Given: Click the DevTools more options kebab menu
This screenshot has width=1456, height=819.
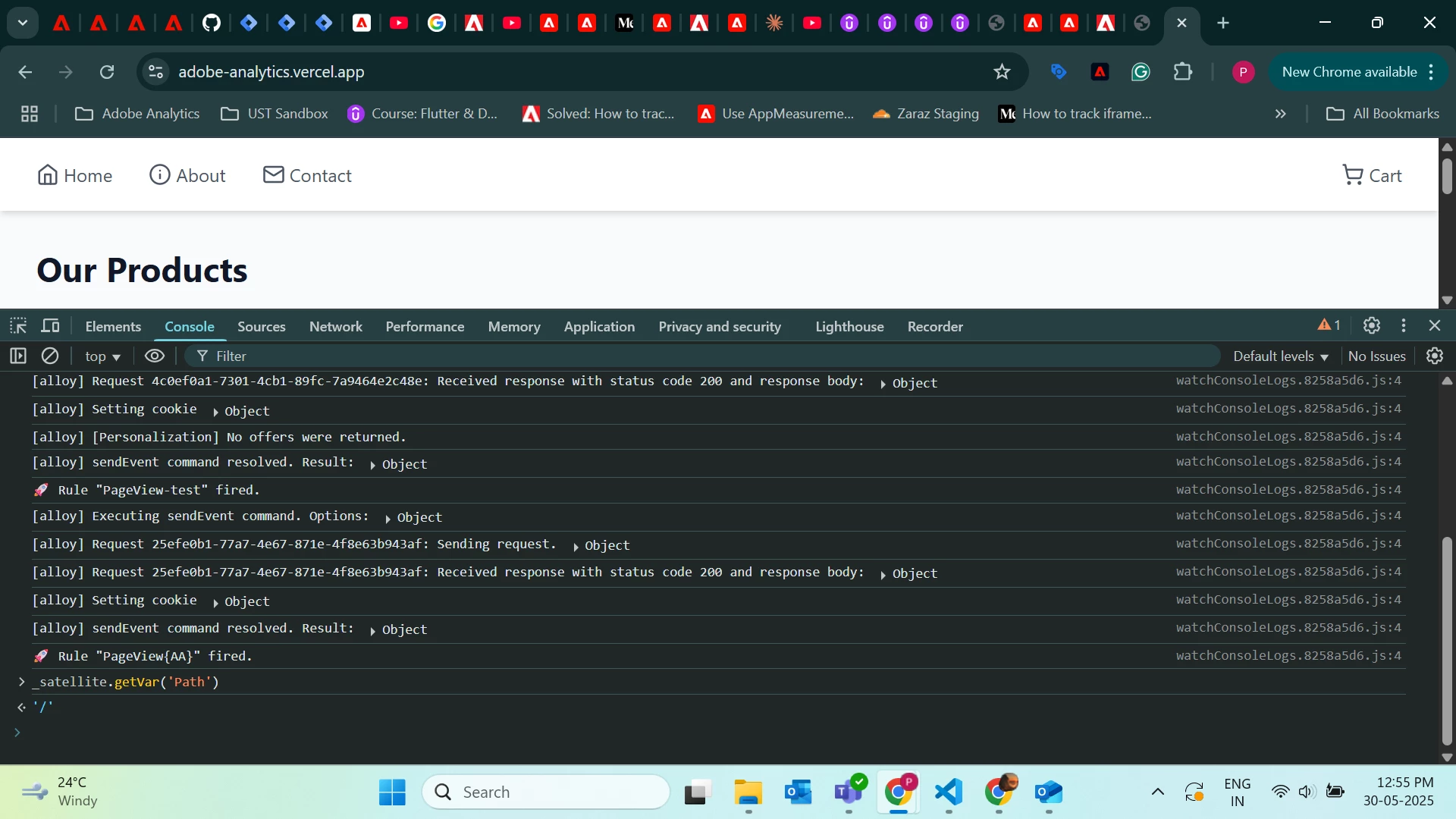Looking at the screenshot, I should click(1404, 326).
